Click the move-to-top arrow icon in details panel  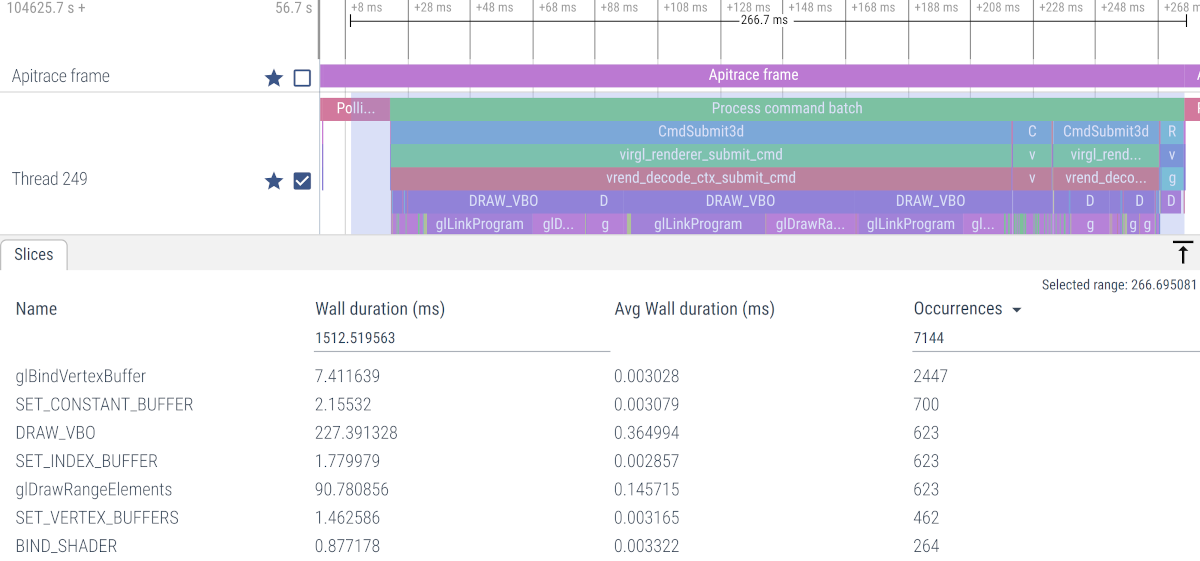(x=1183, y=254)
